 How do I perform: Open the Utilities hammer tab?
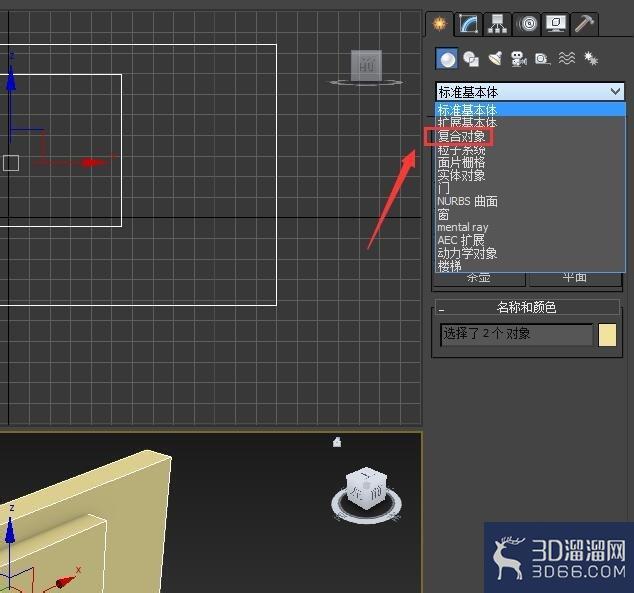click(584, 24)
